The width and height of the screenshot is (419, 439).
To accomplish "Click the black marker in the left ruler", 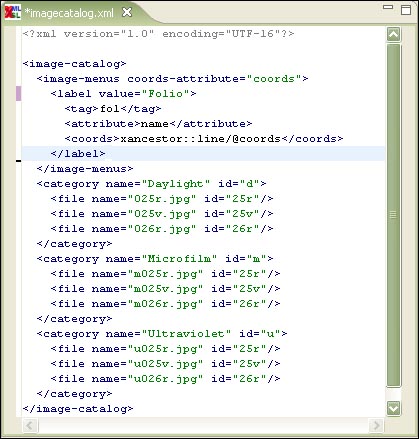I will click(x=19, y=161).
